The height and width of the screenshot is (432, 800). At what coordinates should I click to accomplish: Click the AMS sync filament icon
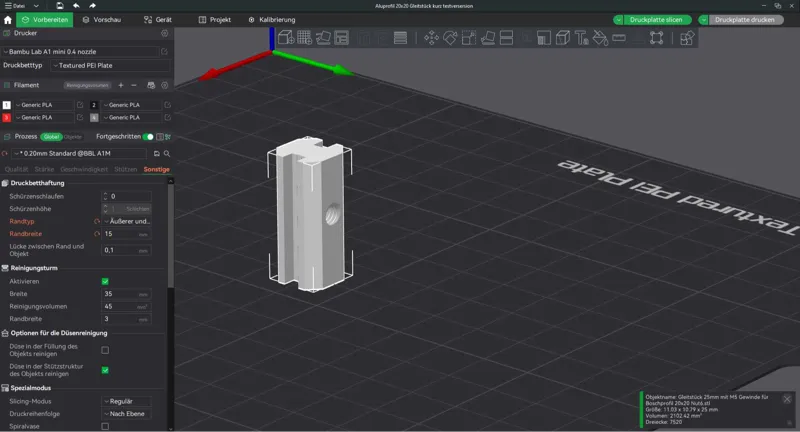click(151, 85)
